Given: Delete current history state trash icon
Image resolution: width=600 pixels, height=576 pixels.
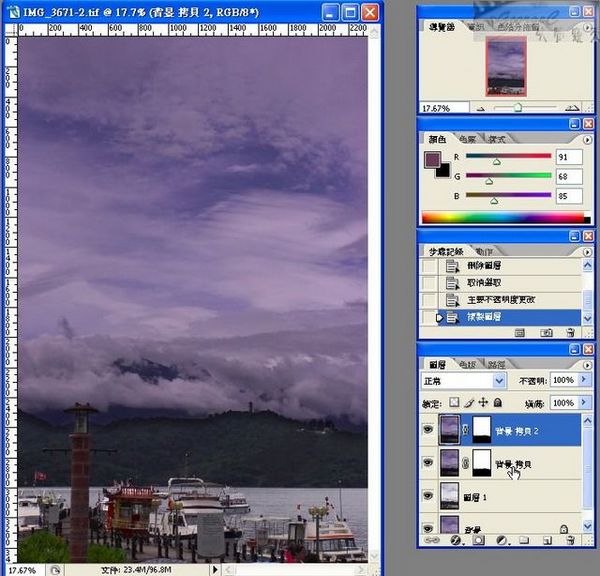Looking at the screenshot, I should click(x=570, y=333).
